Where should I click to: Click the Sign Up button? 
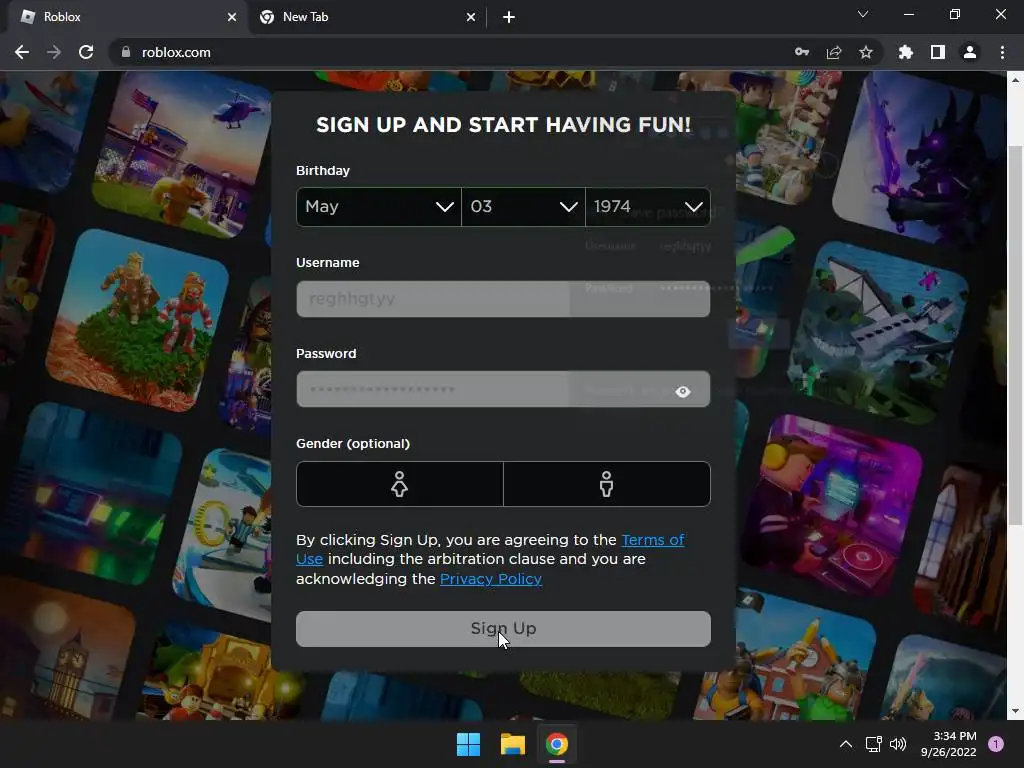[x=503, y=629]
